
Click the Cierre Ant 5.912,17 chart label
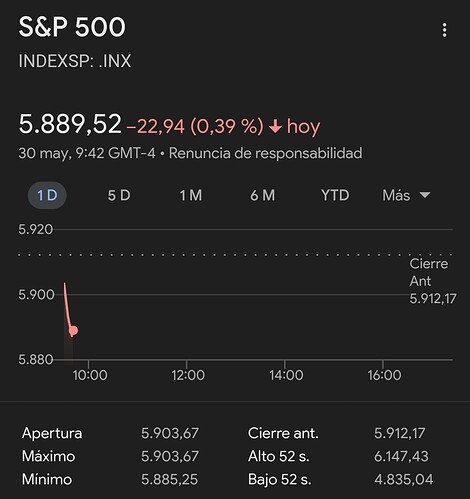click(432, 281)
